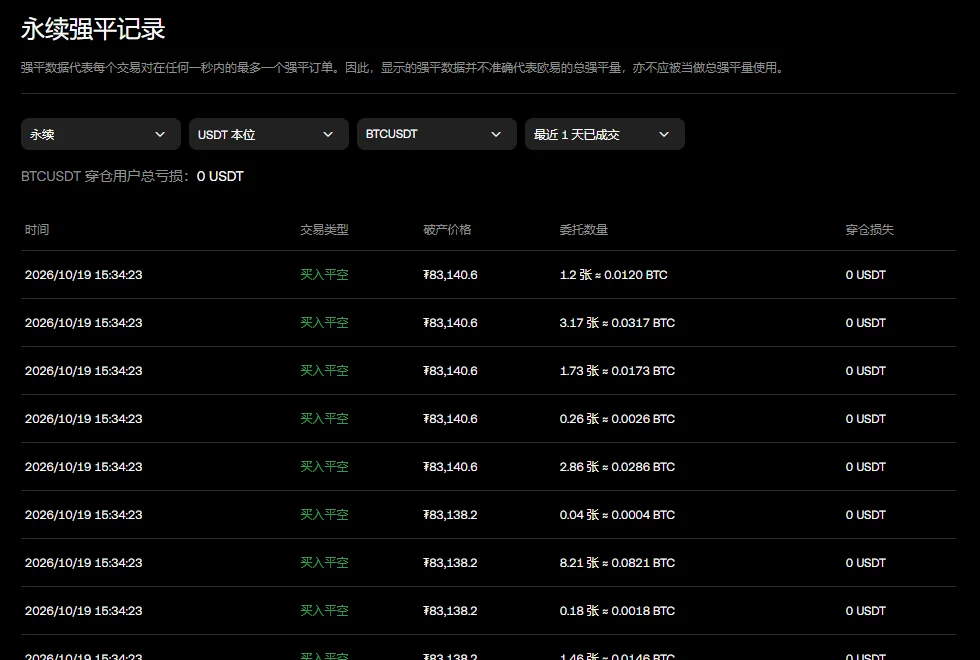Select the quantity 0.26 张 ≈ 0.0026 BTC
Image resolution: width=980 pixels, height=660 pixels.
pos(618,419)
